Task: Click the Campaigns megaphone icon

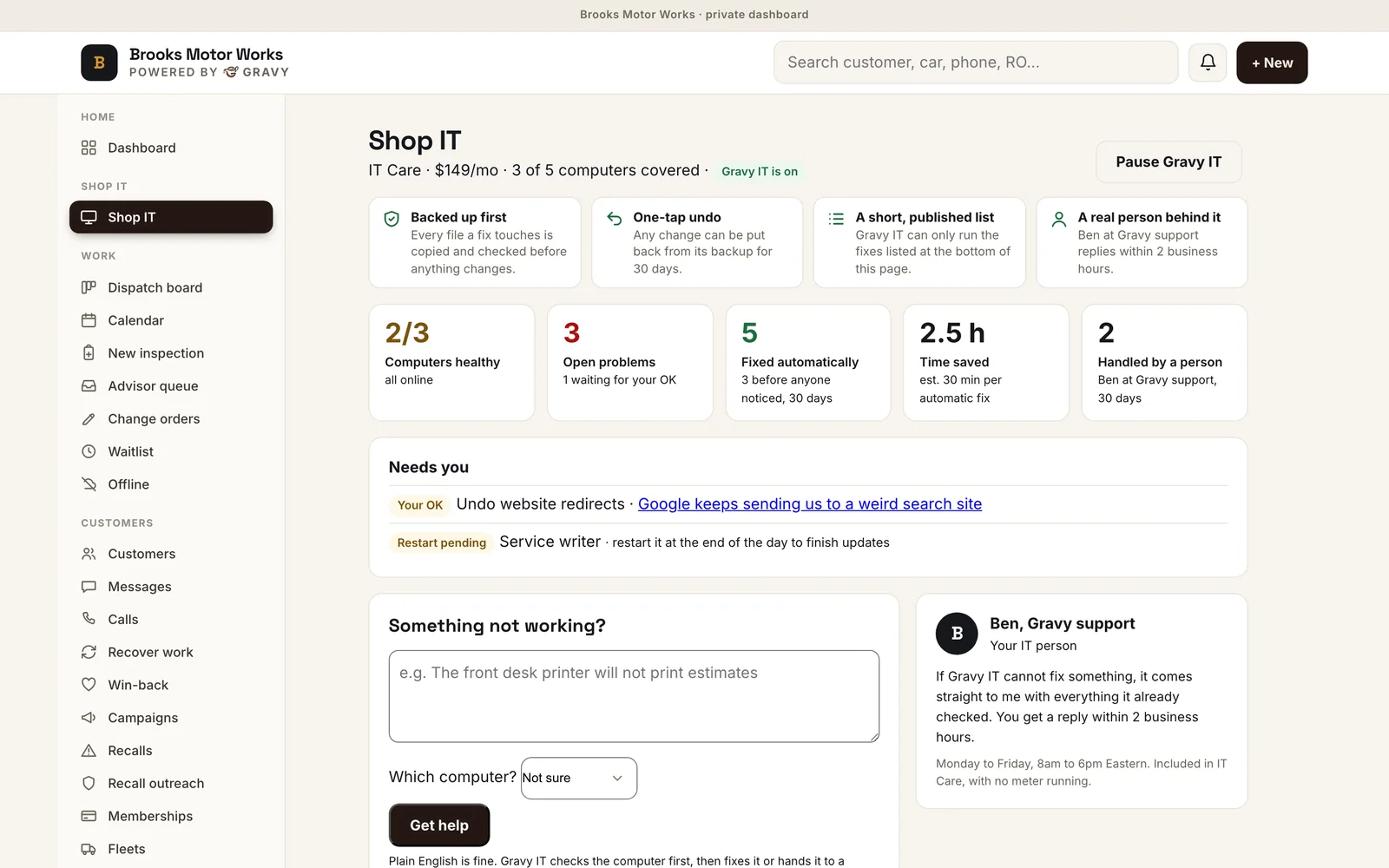Action: coord(89,718)
